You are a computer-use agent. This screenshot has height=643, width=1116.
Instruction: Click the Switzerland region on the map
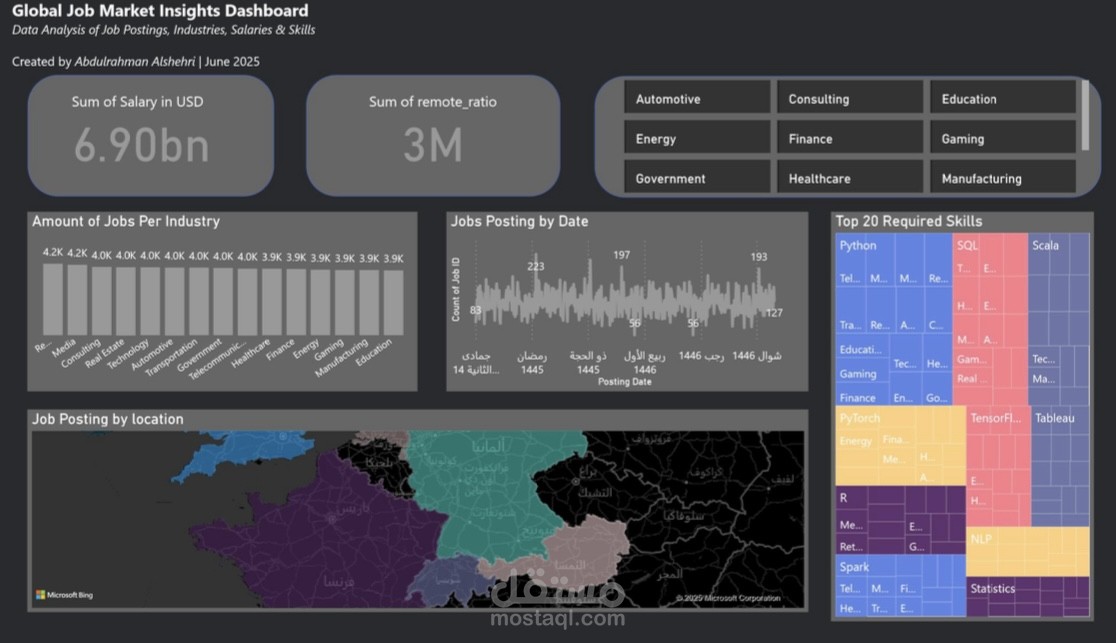tap(448, 580)
